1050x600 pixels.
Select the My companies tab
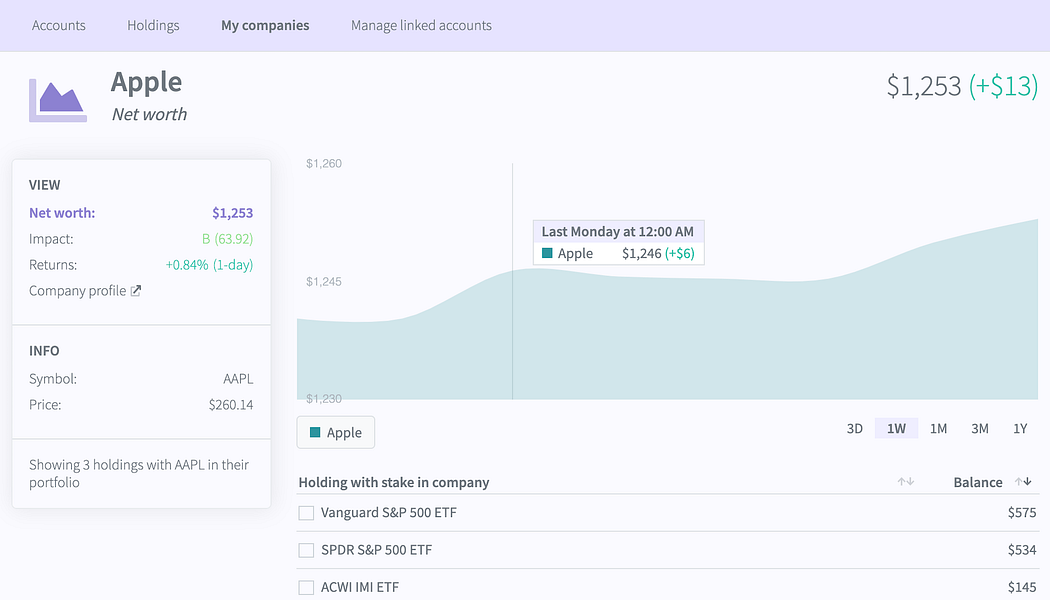pos(265,25)
